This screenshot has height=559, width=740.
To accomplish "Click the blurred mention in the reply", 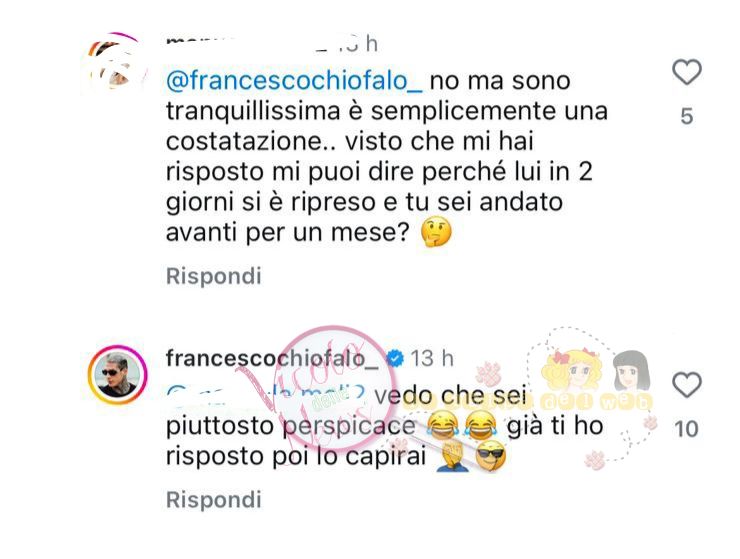I will (x=267, y=396).
